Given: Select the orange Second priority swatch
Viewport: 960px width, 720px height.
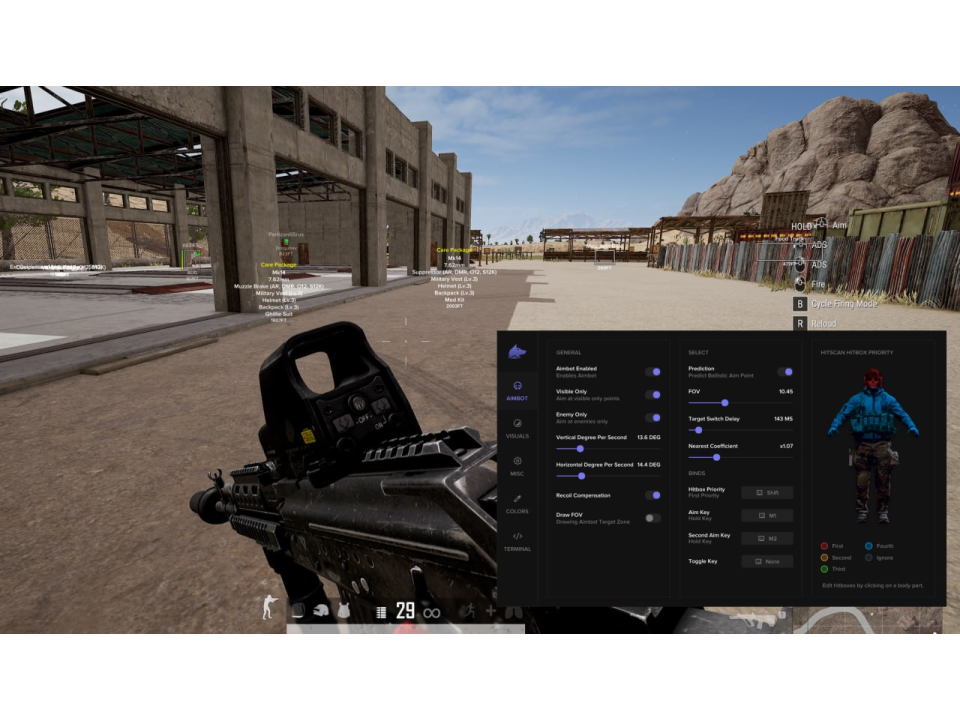Looking at the screenshot, I should (x=824, y=557).
